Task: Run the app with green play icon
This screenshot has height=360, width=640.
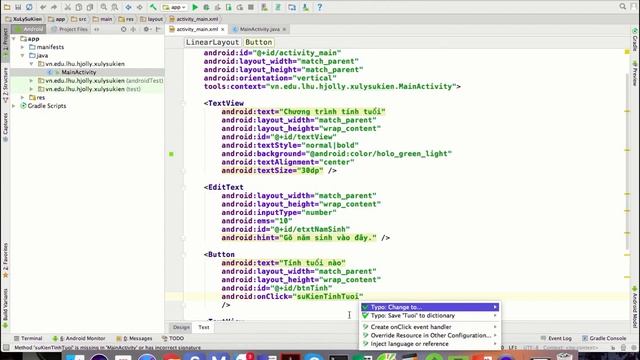Action: [195, 7]
